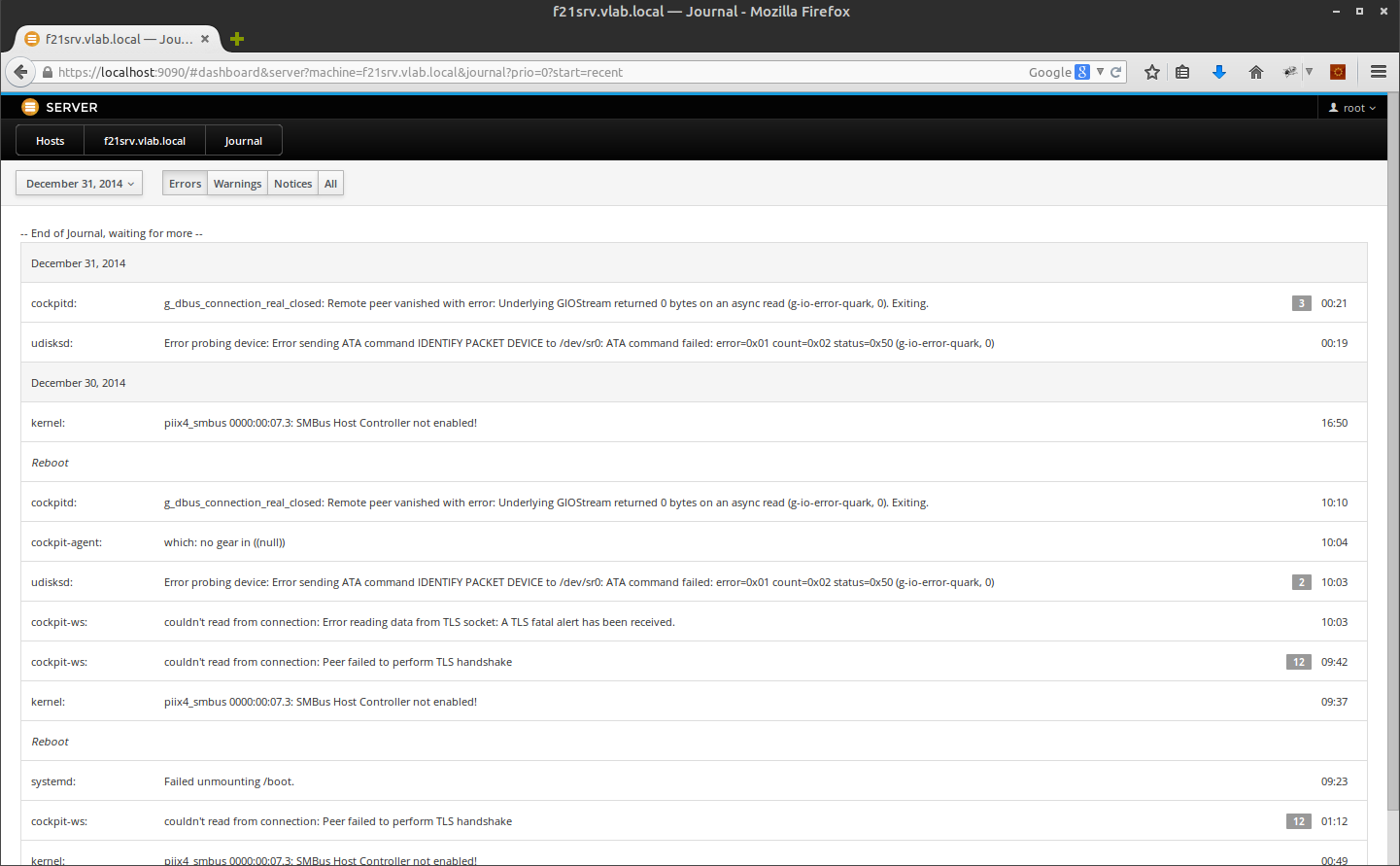Bookmark this page with the star icon

(x=1151, y=72)
